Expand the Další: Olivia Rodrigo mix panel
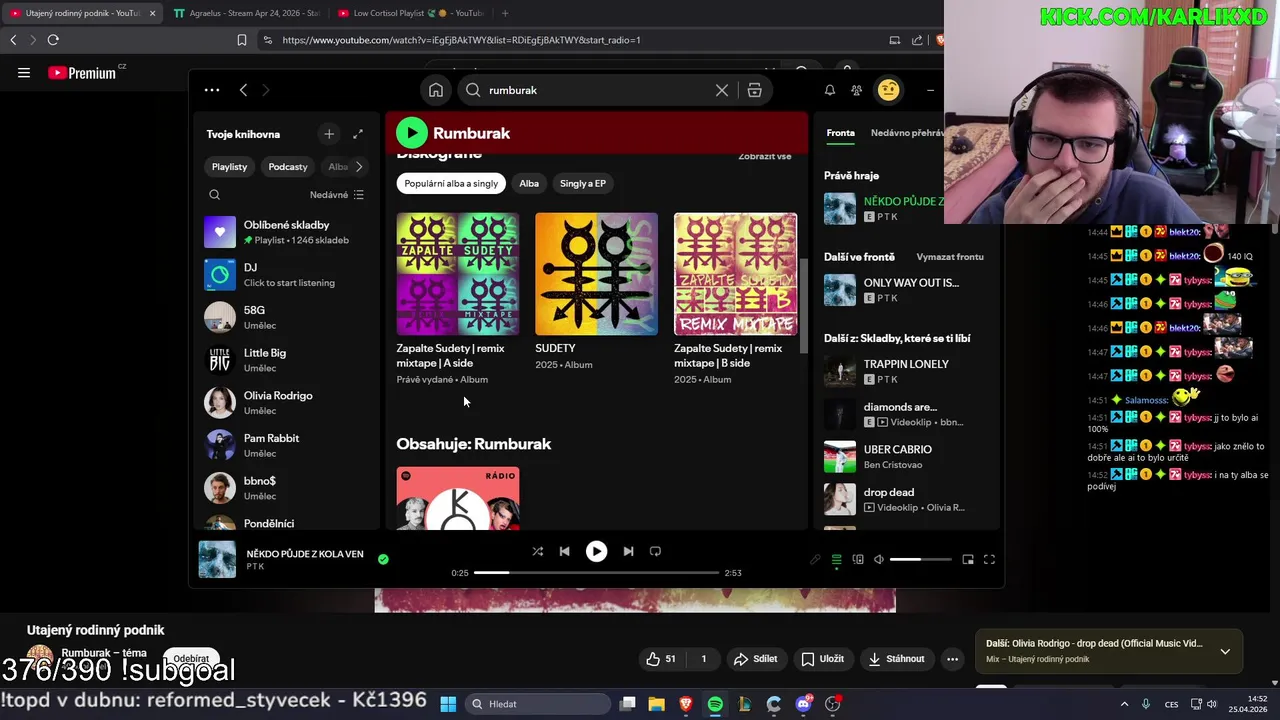The width and height of the screenshot is (1280, 720). pyautogui.click(x=1225, y=651)
